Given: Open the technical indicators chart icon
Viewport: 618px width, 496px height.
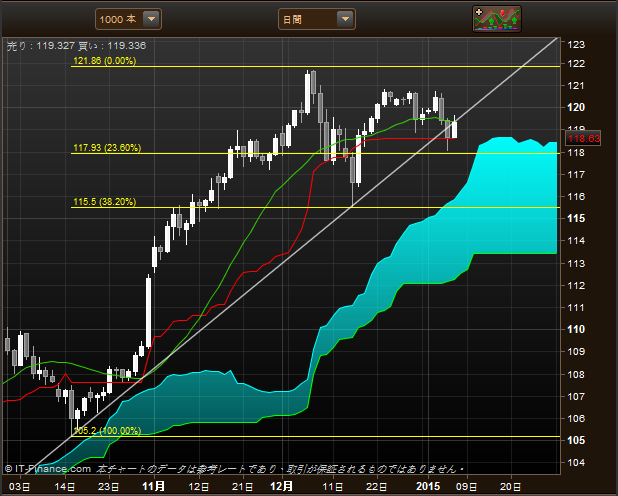Looking at the screenshot, I should point(497,19).
